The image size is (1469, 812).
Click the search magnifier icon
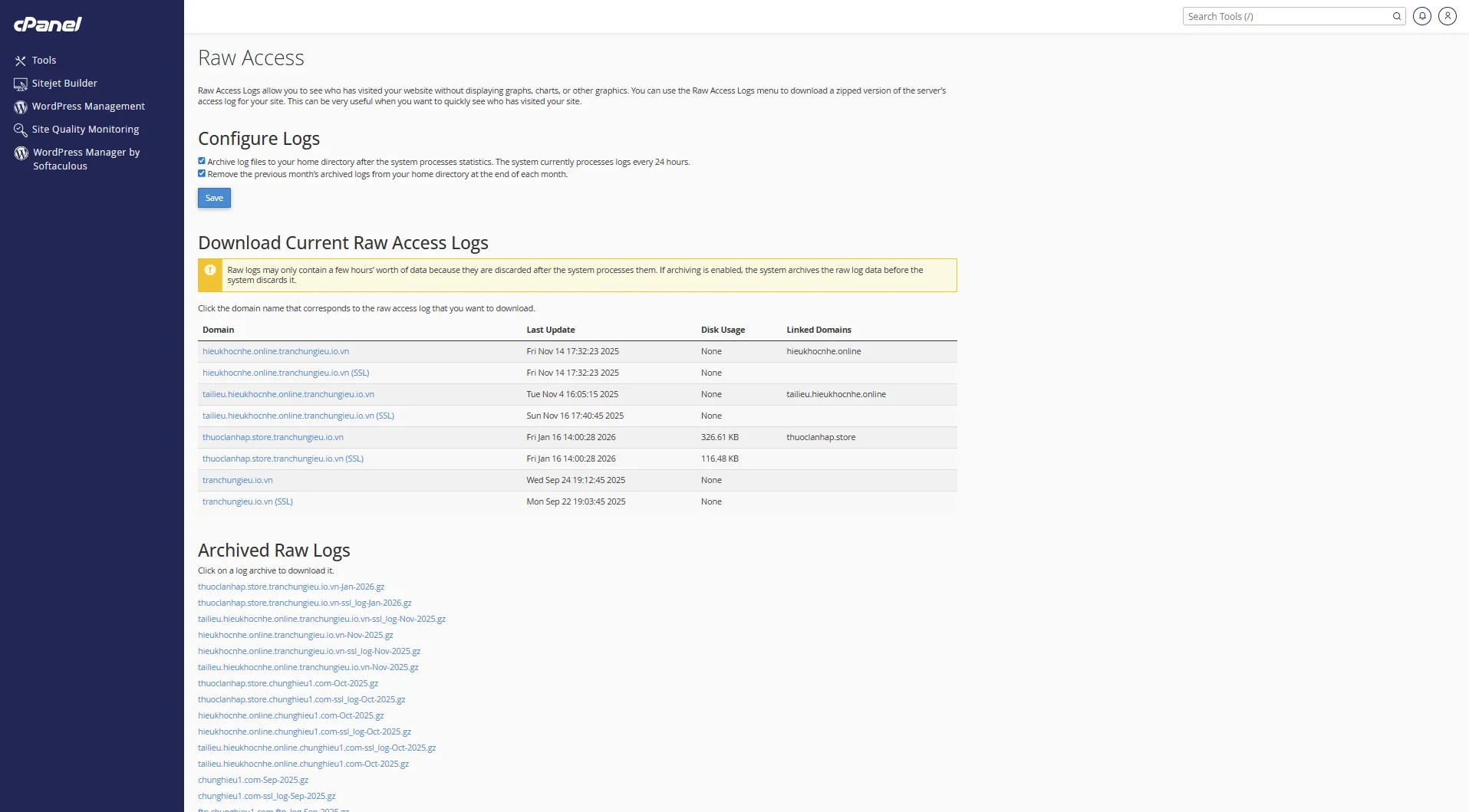pyautogui.click(x=1397, y=16)
